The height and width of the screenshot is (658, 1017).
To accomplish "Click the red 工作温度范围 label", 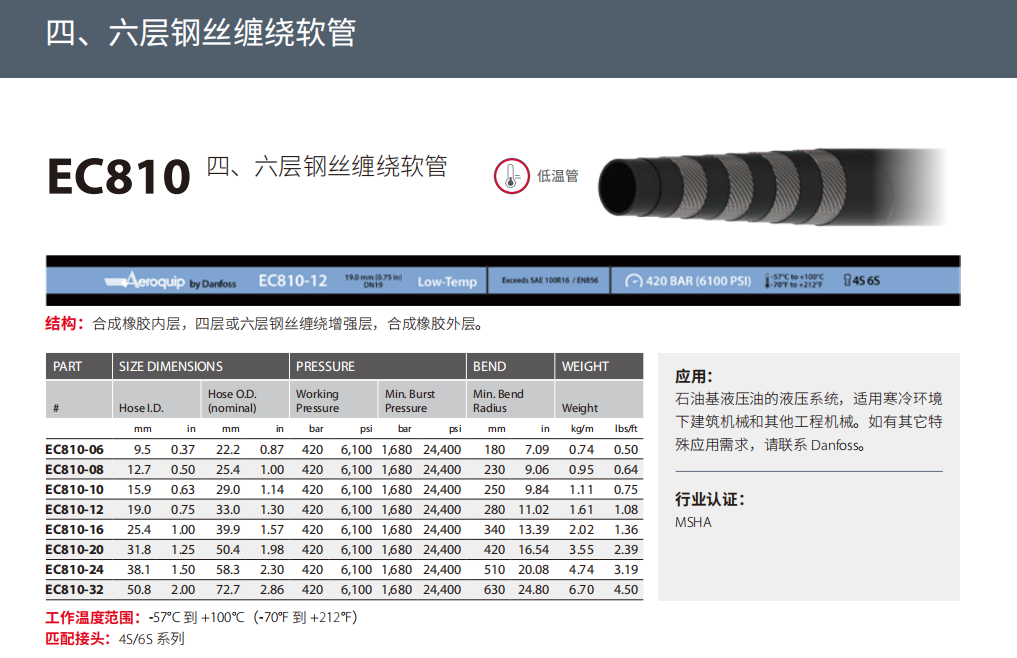I will coord(93,617).
